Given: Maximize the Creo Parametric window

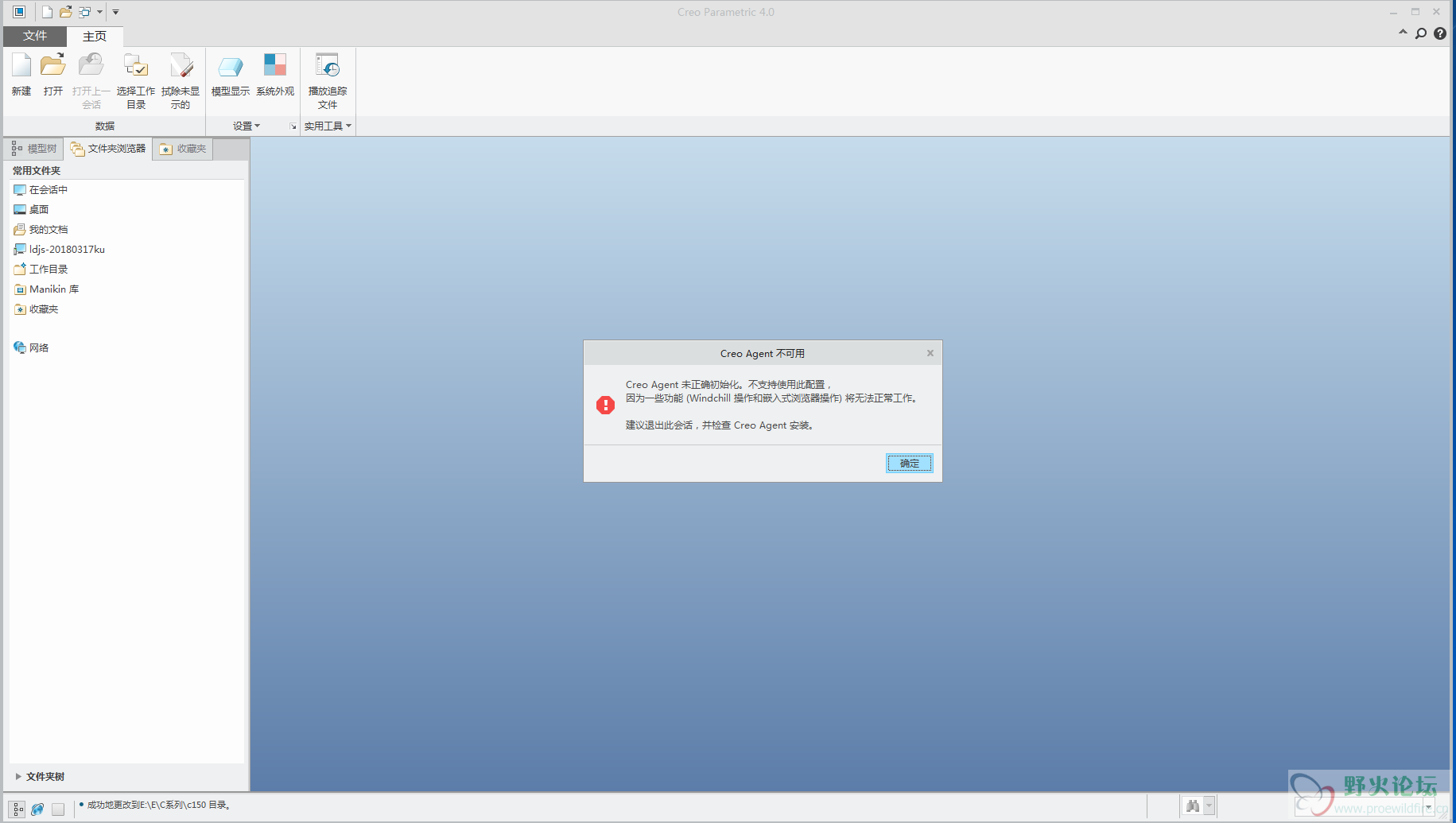Looking at the screenshot, I should coord(1415,12).
